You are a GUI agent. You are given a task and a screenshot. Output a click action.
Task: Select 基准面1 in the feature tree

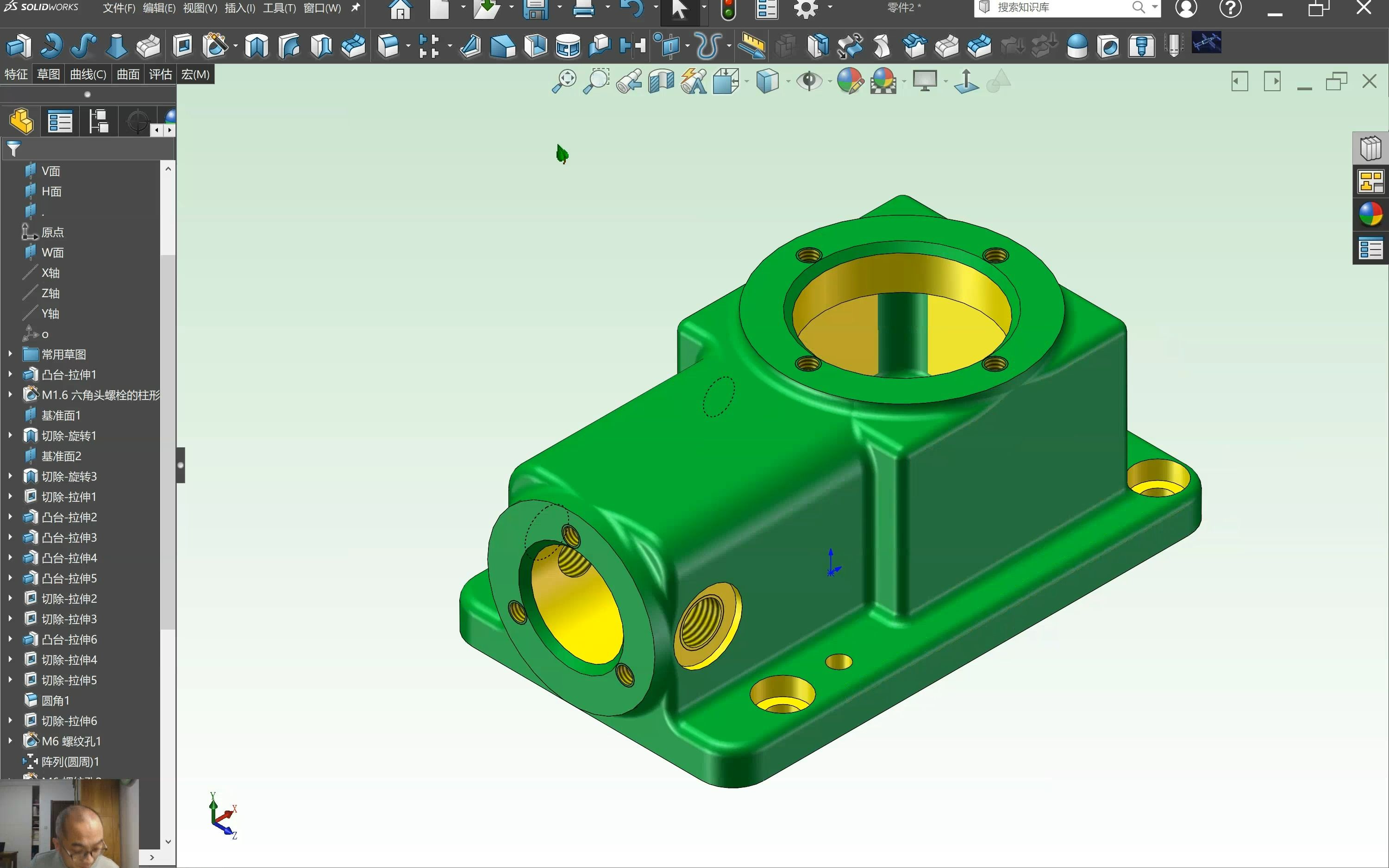click(62, 415)
